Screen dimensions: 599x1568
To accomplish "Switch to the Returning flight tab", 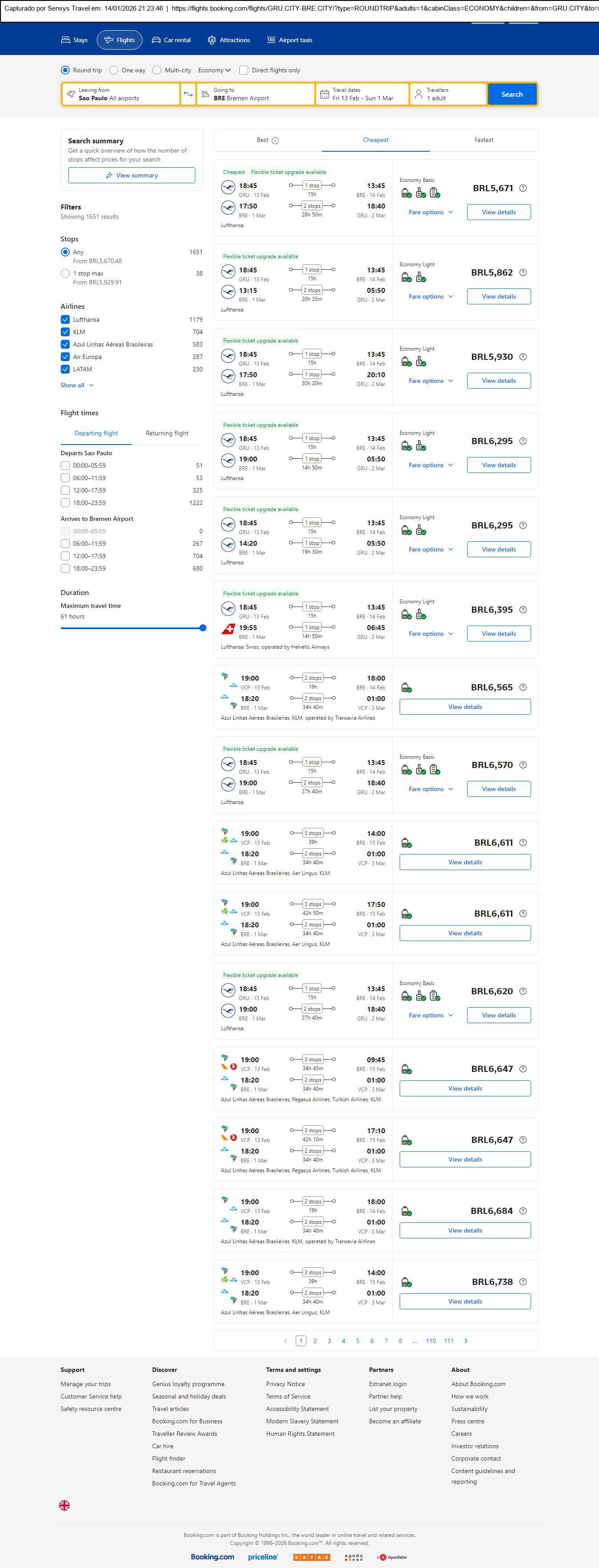I will pos(167,433).
